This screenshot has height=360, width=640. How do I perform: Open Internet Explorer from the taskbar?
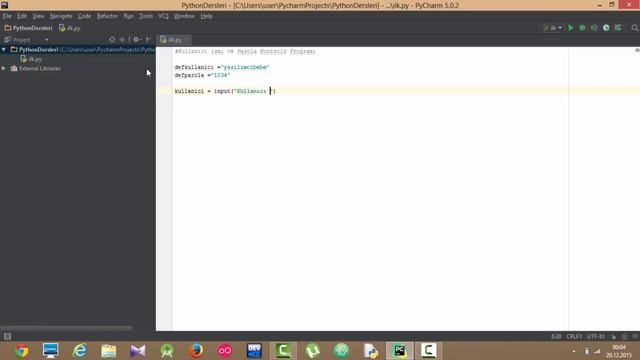point(80,351)
